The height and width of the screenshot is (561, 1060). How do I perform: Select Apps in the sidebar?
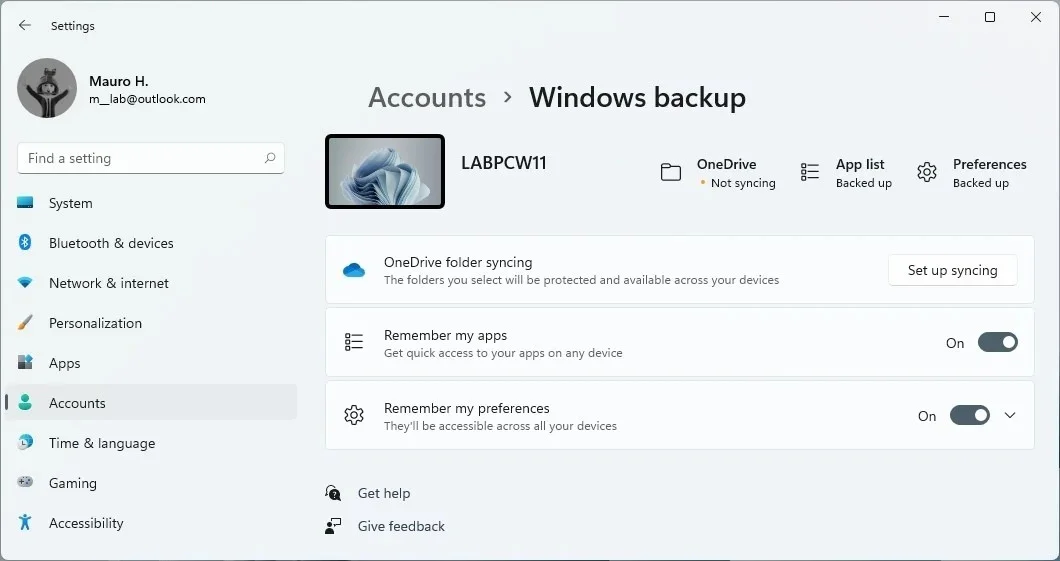(x=64, y=363)
